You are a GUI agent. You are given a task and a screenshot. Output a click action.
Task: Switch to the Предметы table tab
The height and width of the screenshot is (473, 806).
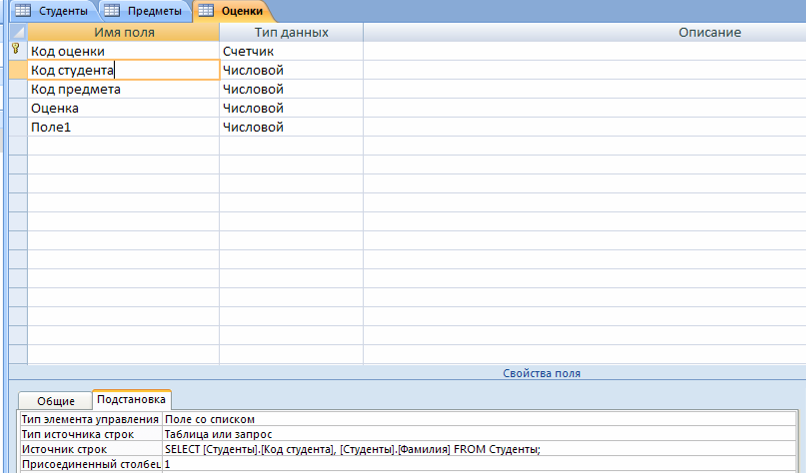pos(145,11)
